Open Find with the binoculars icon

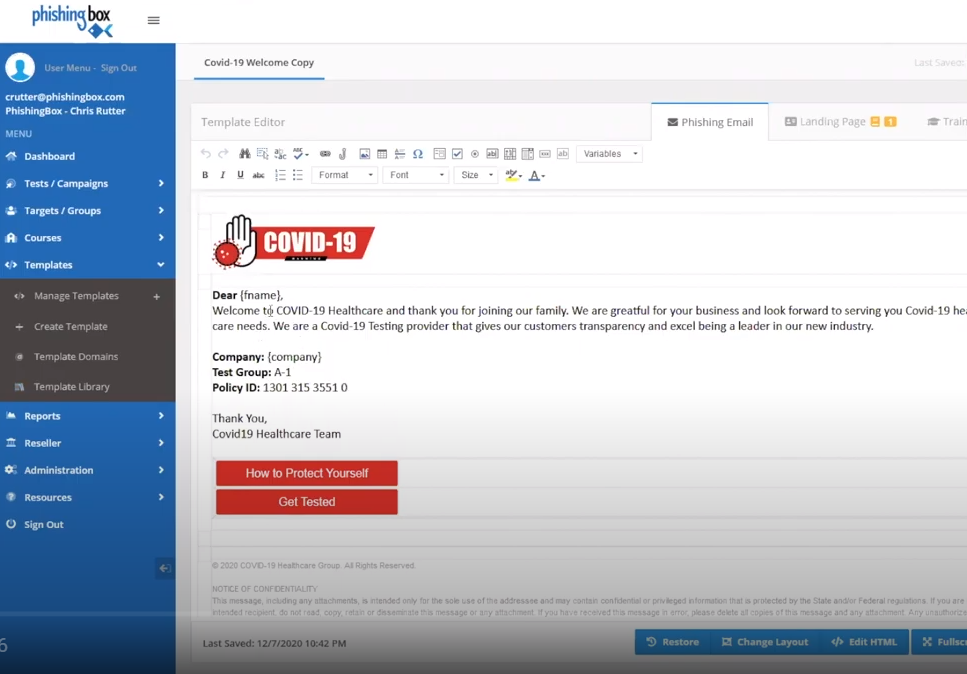(245, 153)
